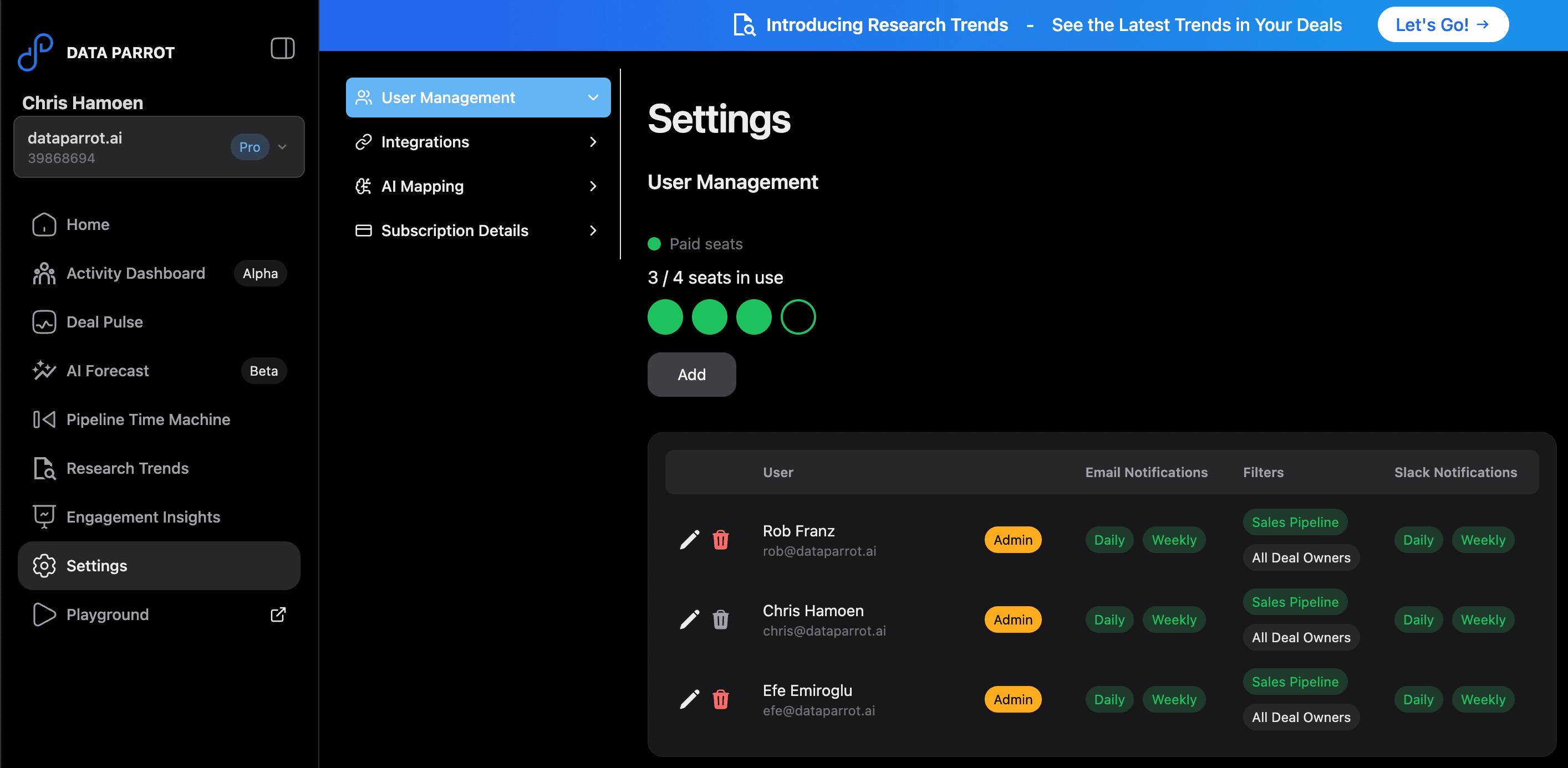
Task: Click Chris Hamoen's grey trash icon
Action: (x=721, y=619)
